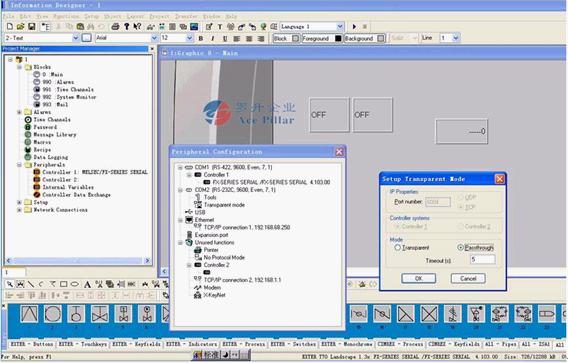The width and height of the screenshot is (568, 363).
Task: Click the Modem item icon
Action: point(198,287)
